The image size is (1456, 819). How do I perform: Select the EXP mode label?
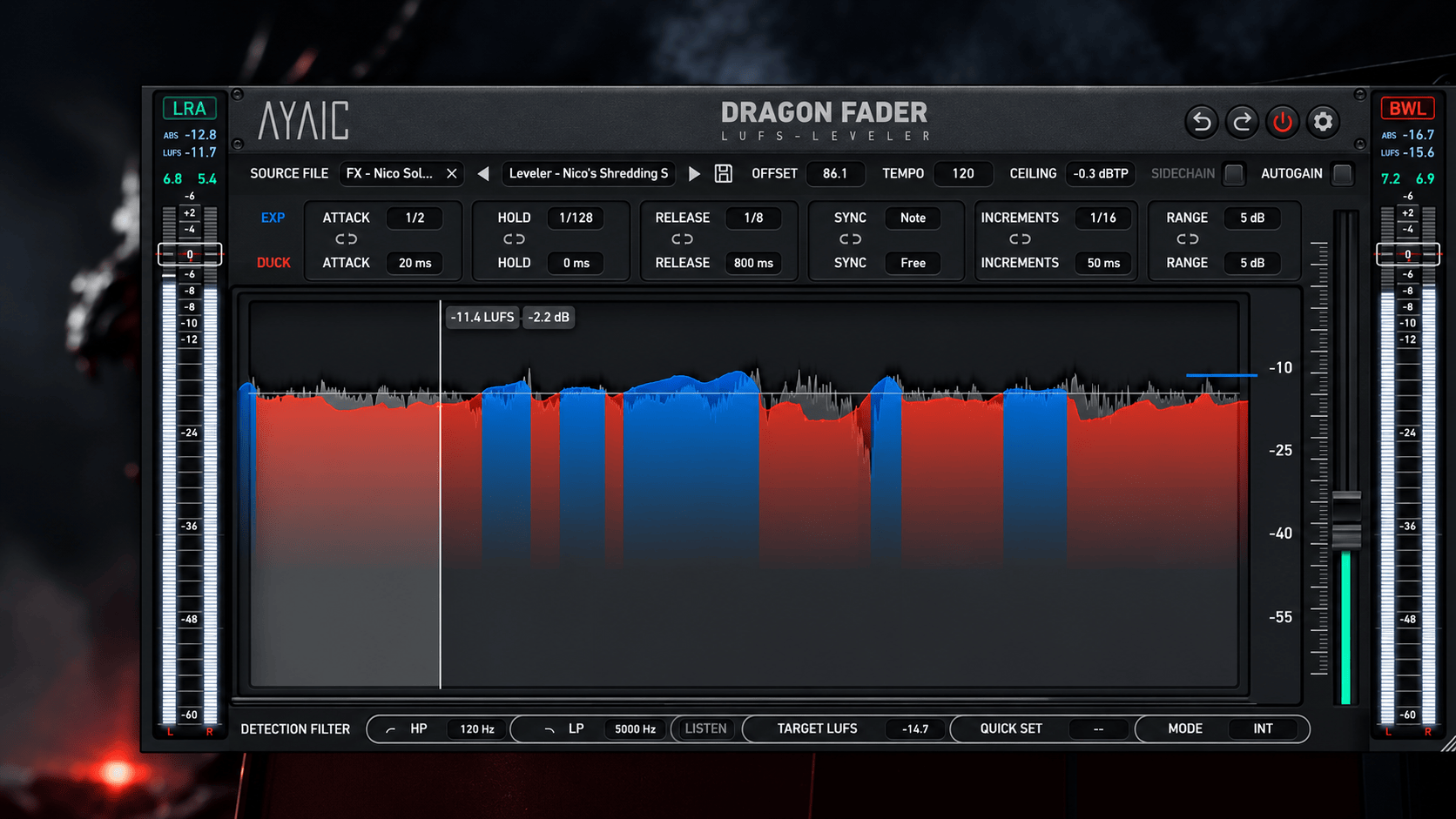pos(273,218)
